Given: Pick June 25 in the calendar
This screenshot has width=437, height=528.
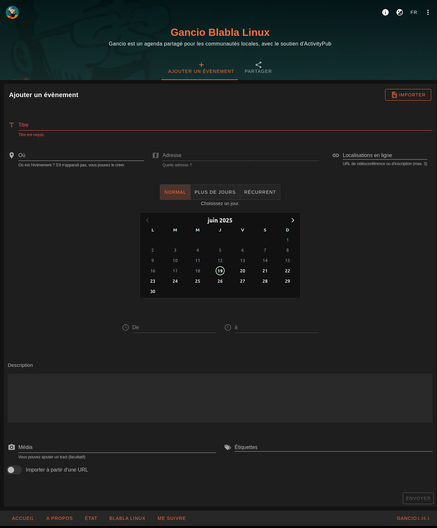Looking at the screenshot, I should click(x=198, y=281).
